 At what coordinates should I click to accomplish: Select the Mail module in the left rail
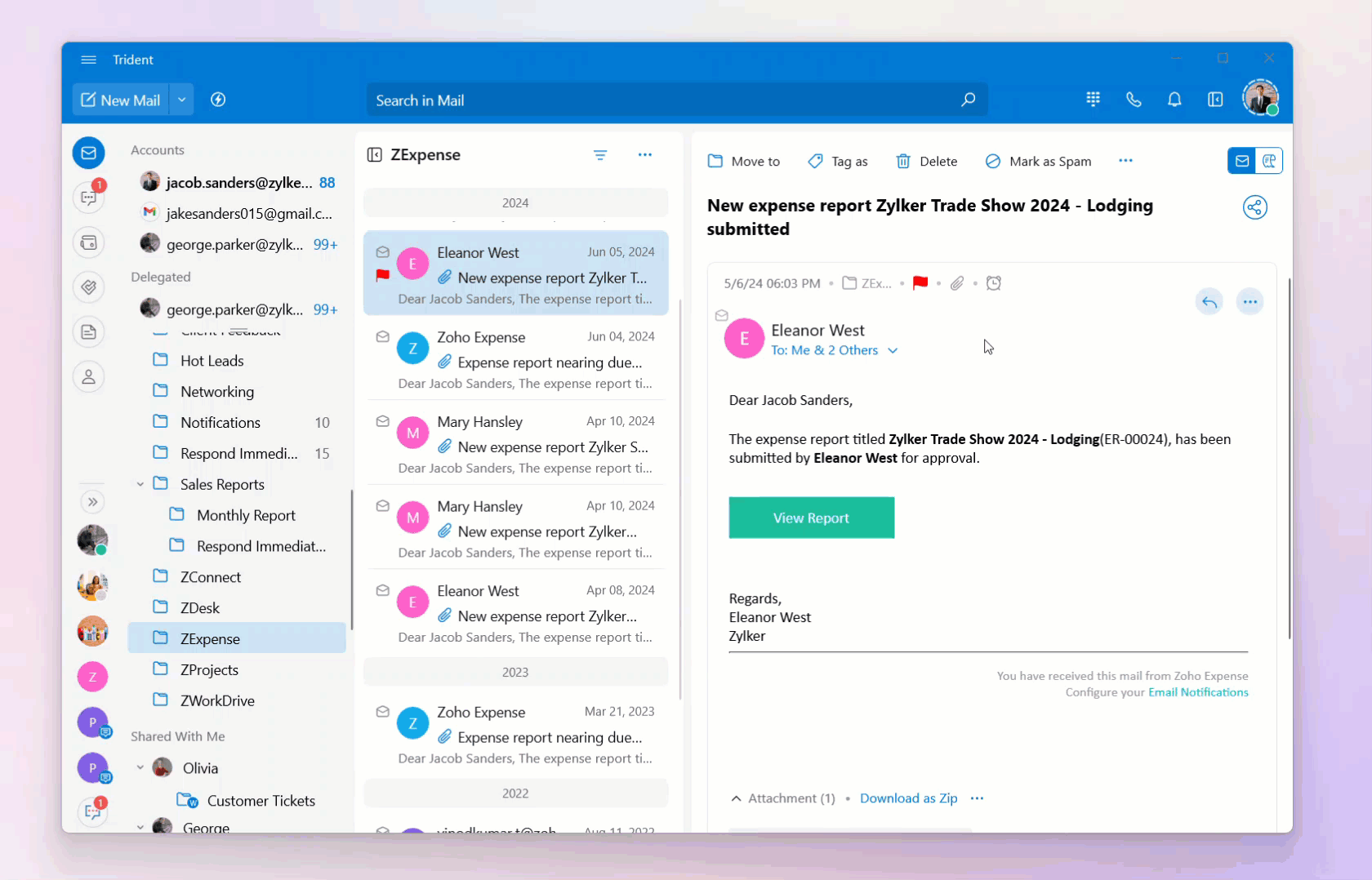[89, 153]
